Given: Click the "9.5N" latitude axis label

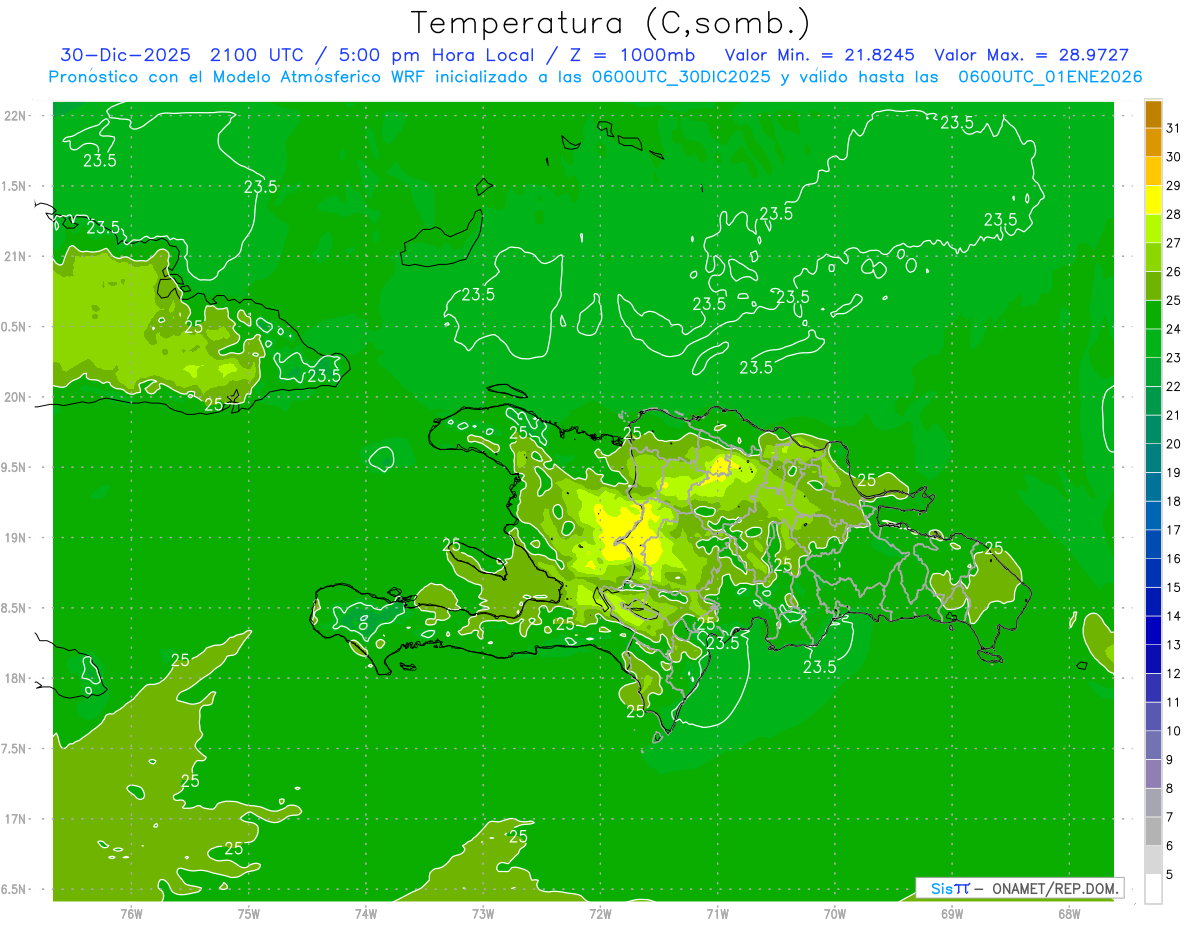Looking at the screenshot, I should point(14,468).
